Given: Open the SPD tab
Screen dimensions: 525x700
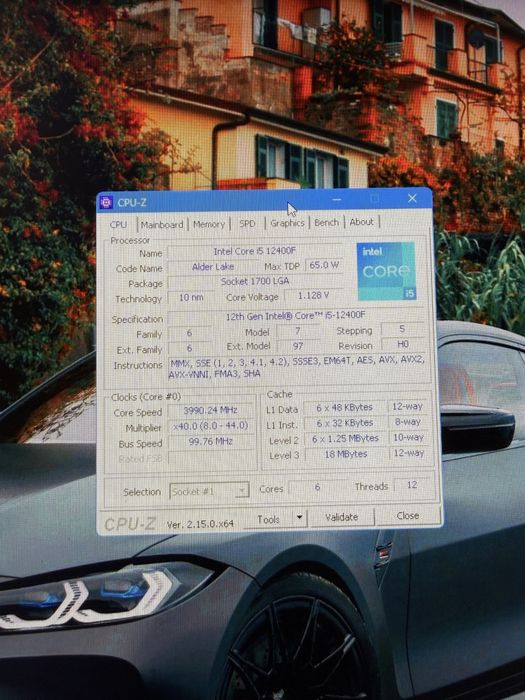Looking at the screenshot, I should 247,223.
